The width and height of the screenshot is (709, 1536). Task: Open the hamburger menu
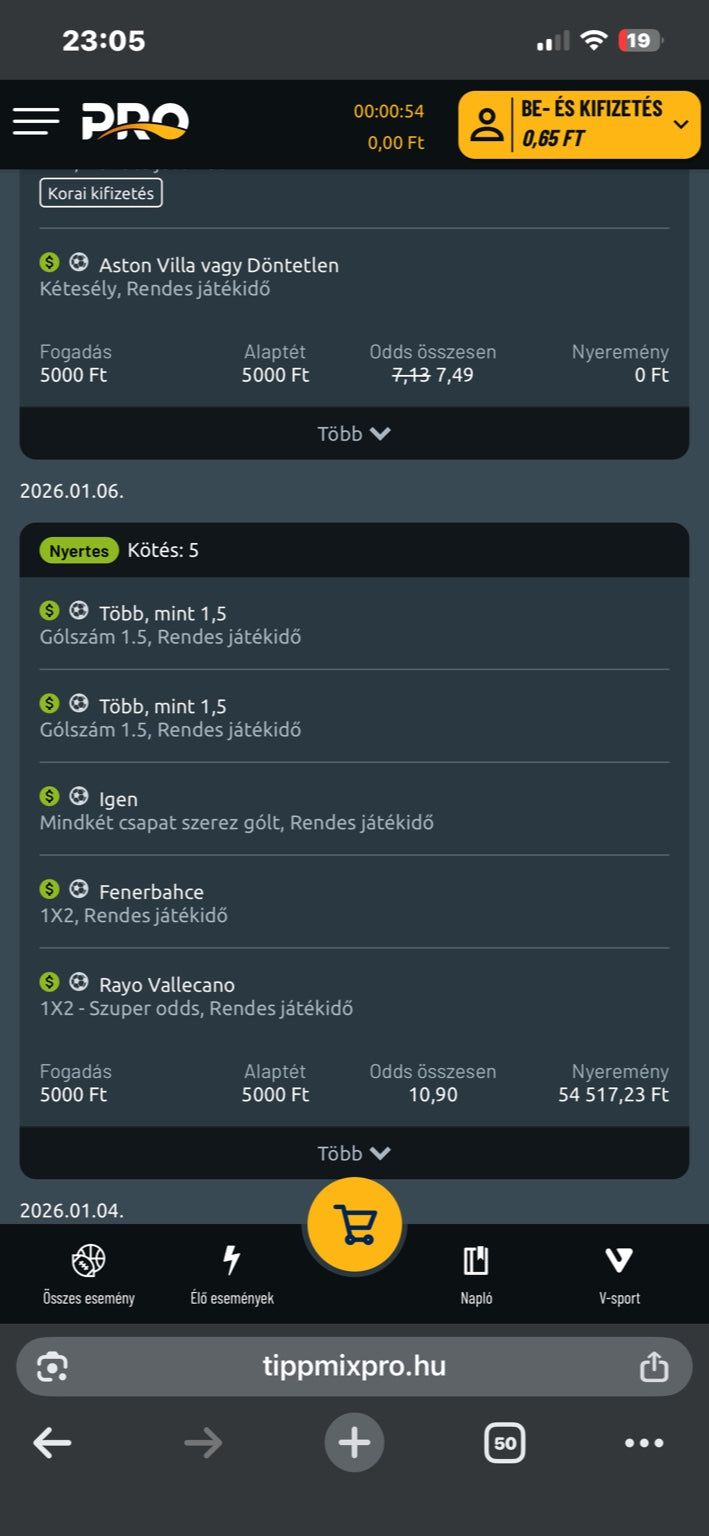tap(36, 121)
